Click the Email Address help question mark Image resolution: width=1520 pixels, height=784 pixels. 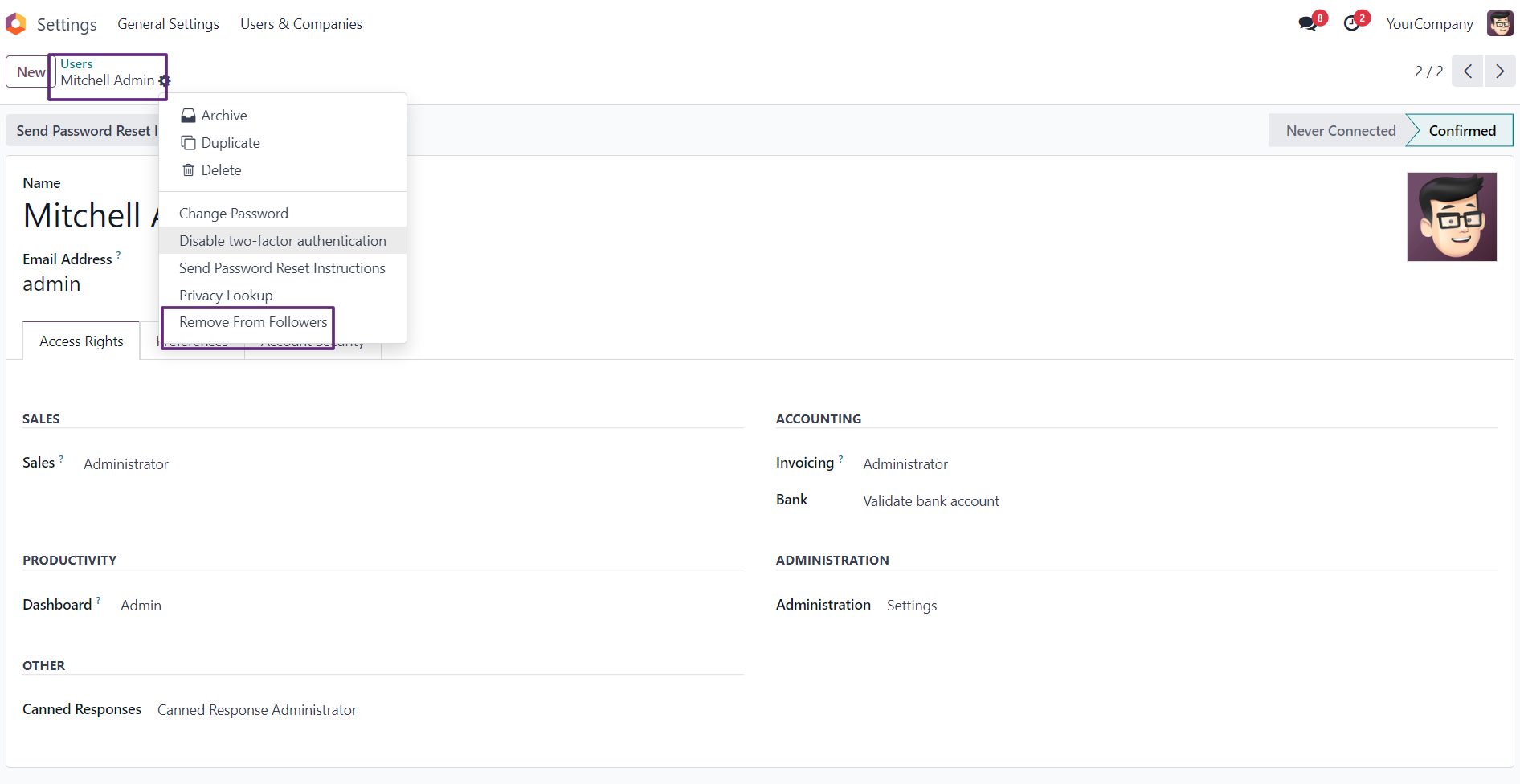(119, 255)
